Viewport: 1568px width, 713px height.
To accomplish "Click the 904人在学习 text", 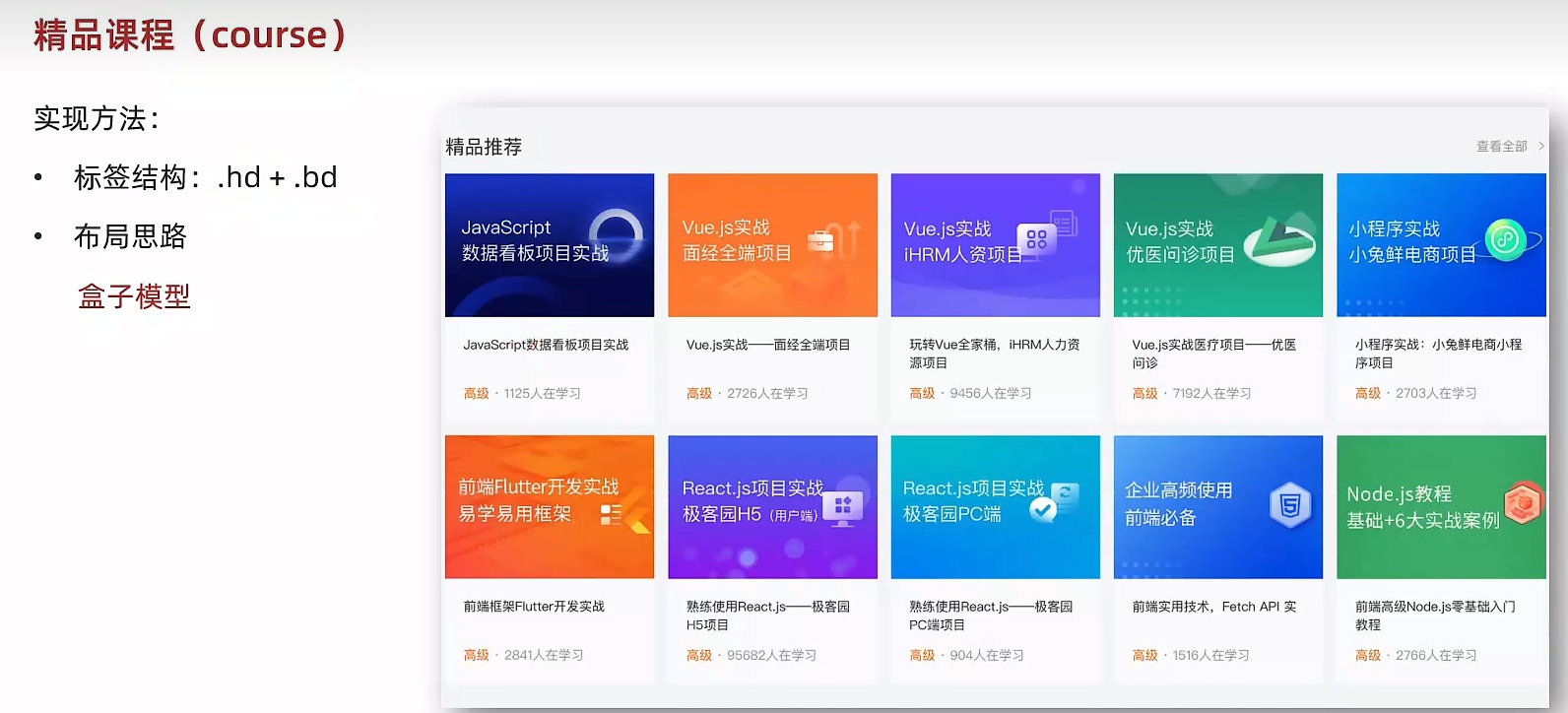I will [x=987, y=655].
